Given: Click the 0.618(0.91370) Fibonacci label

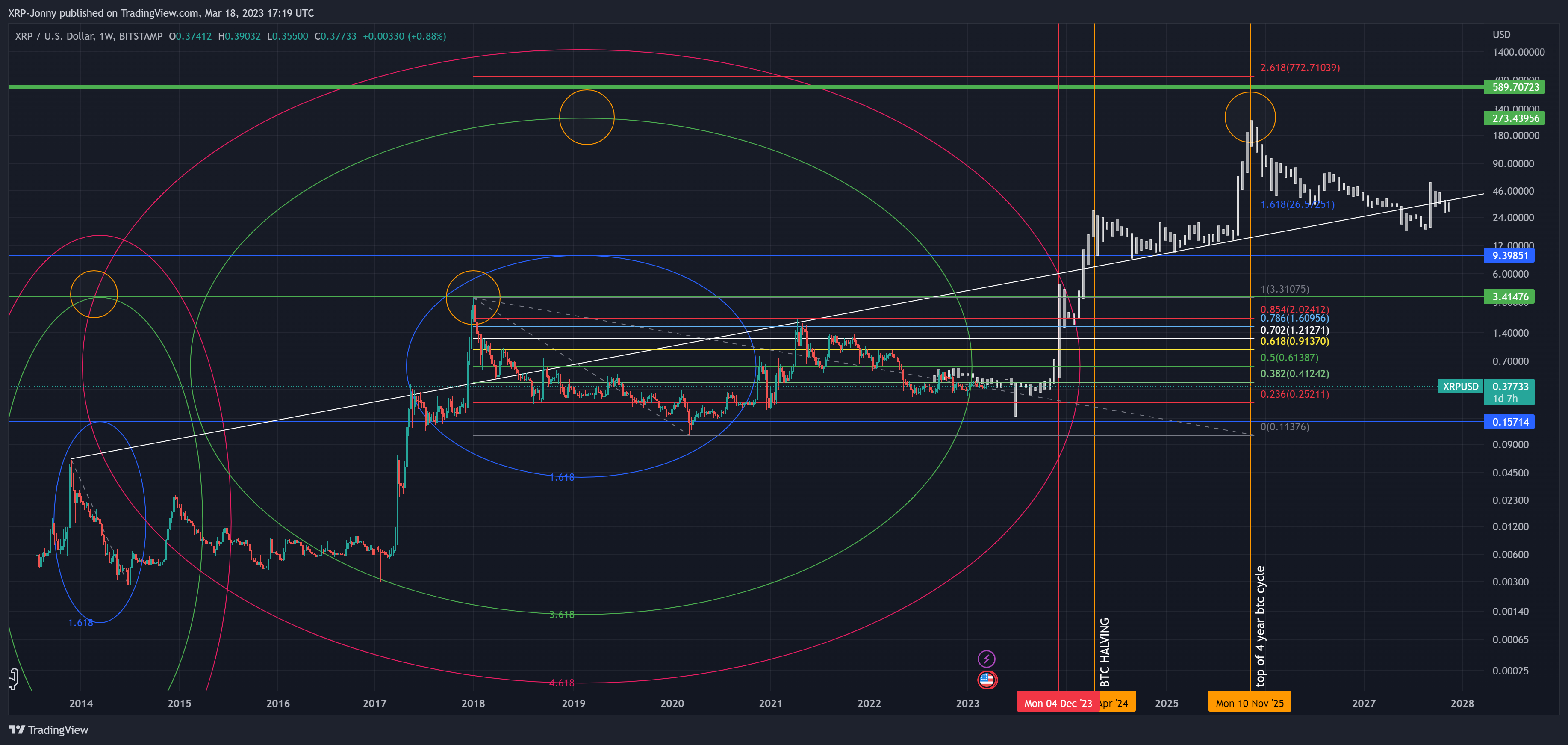Looking at the screenshot, I should point(1295,341).
